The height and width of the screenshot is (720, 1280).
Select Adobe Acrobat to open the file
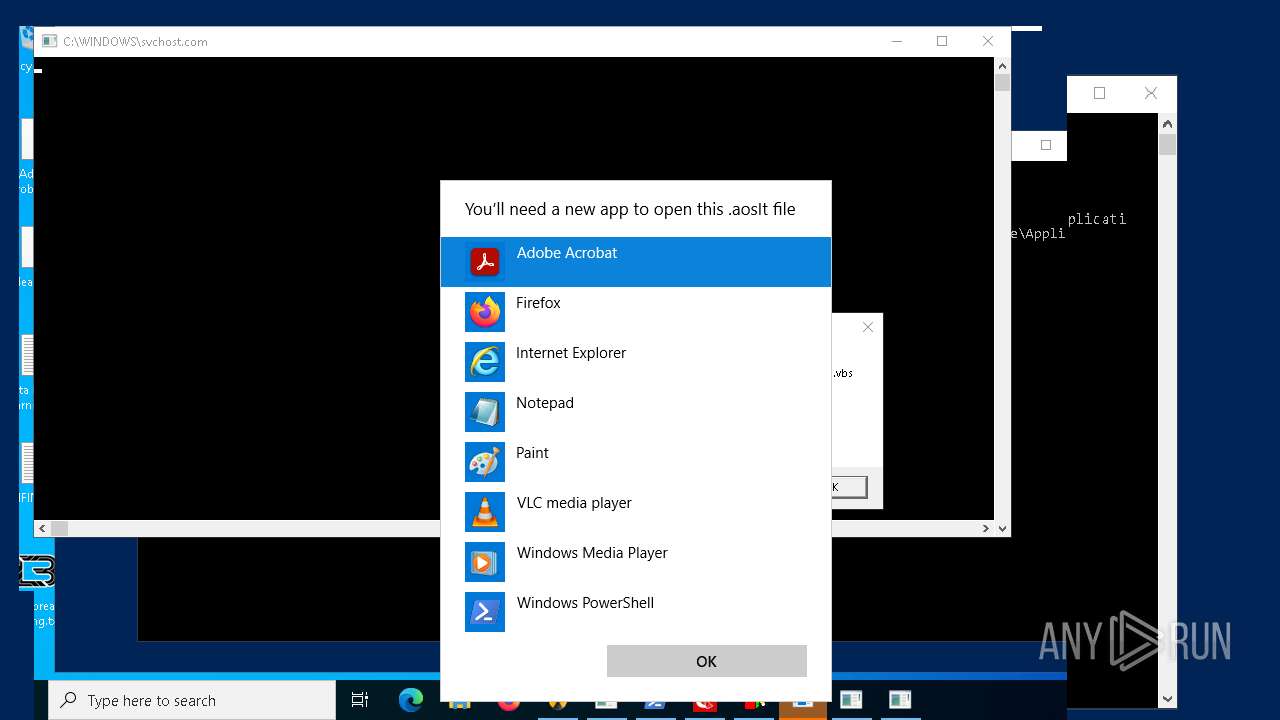(x=636, y=262)
